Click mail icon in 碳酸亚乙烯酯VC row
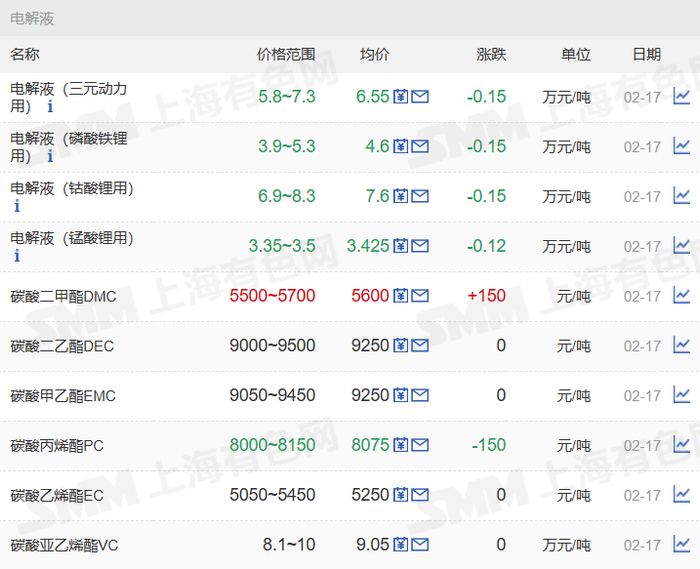Viewport: 700px width, 569px height. (420, 544)
